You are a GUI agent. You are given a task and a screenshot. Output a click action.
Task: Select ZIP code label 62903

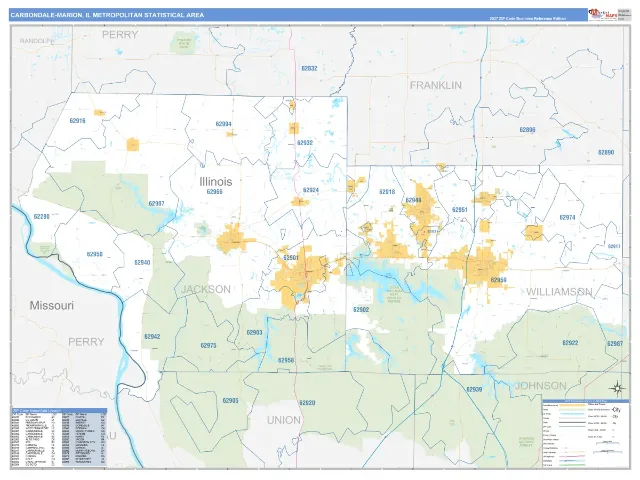[x=254, y=333]
